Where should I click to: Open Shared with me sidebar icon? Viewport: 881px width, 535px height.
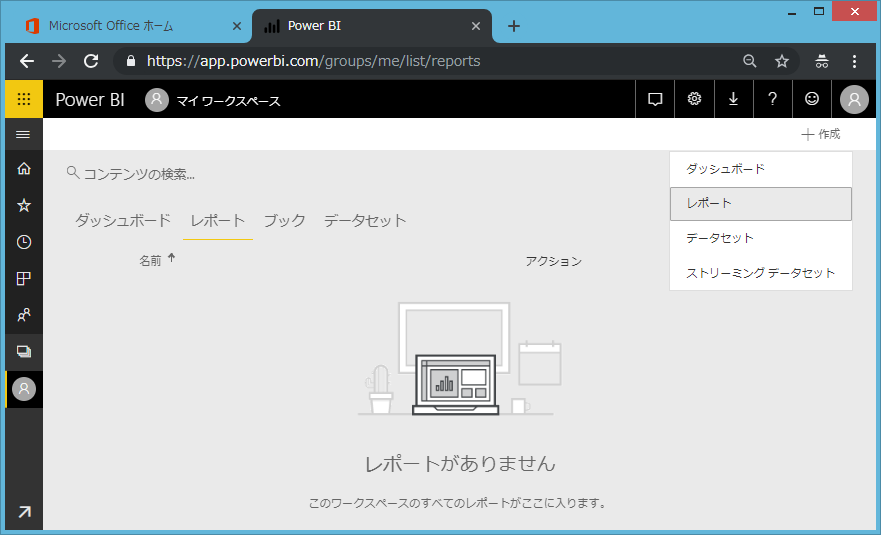pyautogui.click(x=24, y=315)
